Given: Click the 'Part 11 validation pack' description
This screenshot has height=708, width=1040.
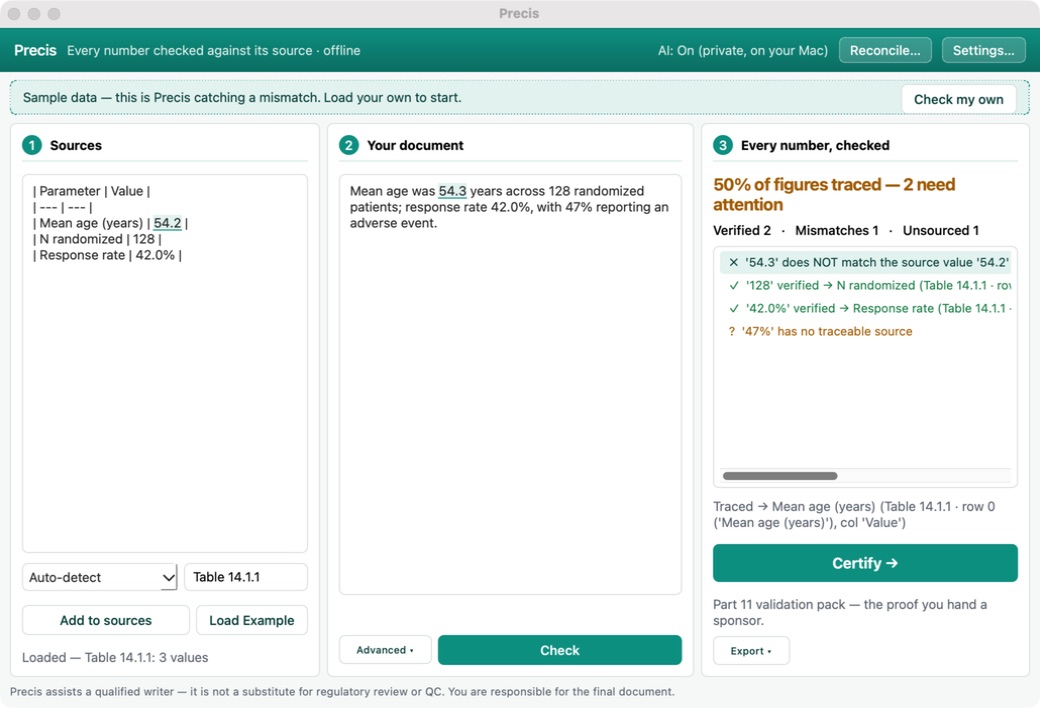Looking at the screenshot, I should tap(850, 612).
